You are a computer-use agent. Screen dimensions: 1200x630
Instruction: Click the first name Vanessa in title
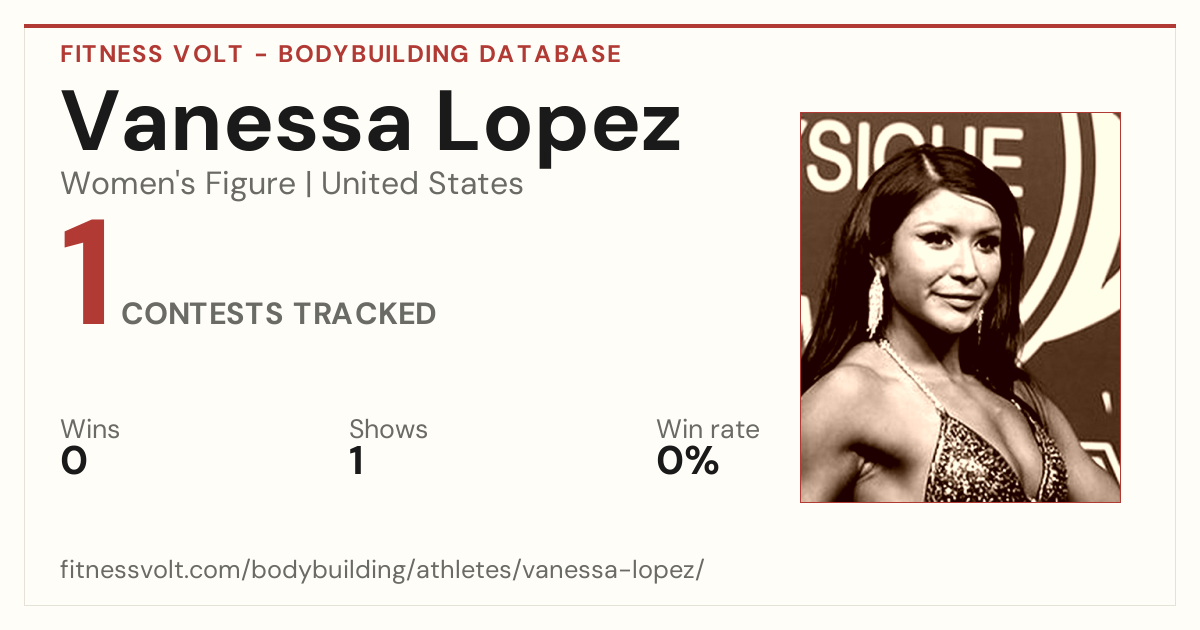tap(236, 120)
